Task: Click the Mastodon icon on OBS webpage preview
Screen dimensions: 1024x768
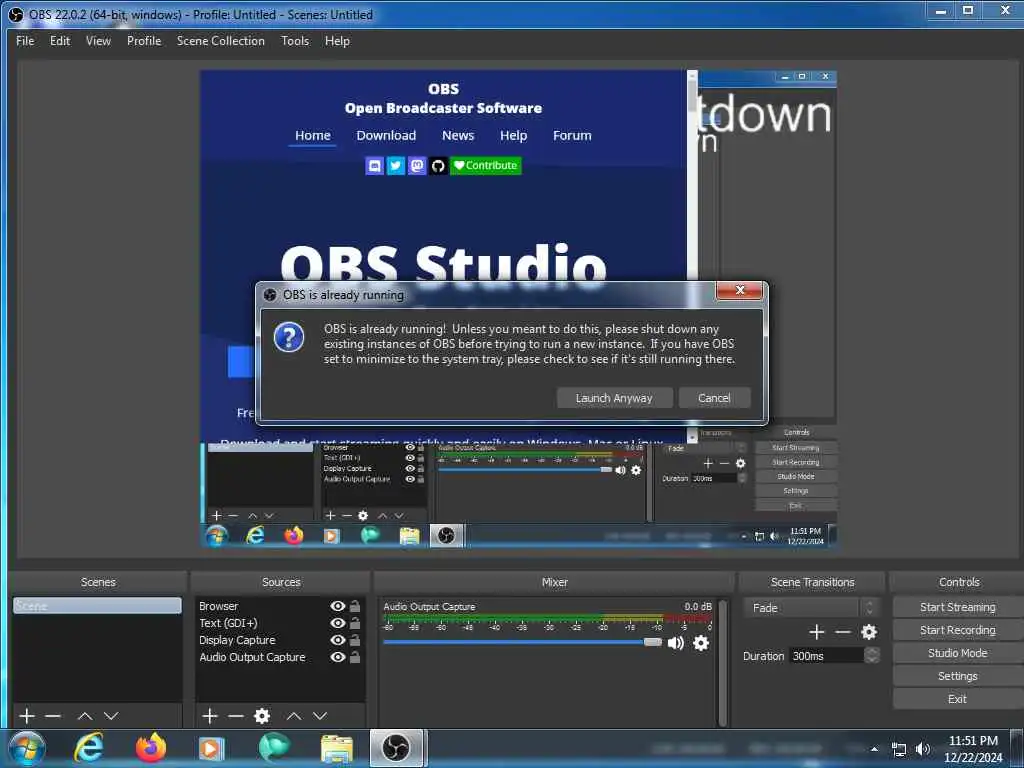Action: (417, 165)
